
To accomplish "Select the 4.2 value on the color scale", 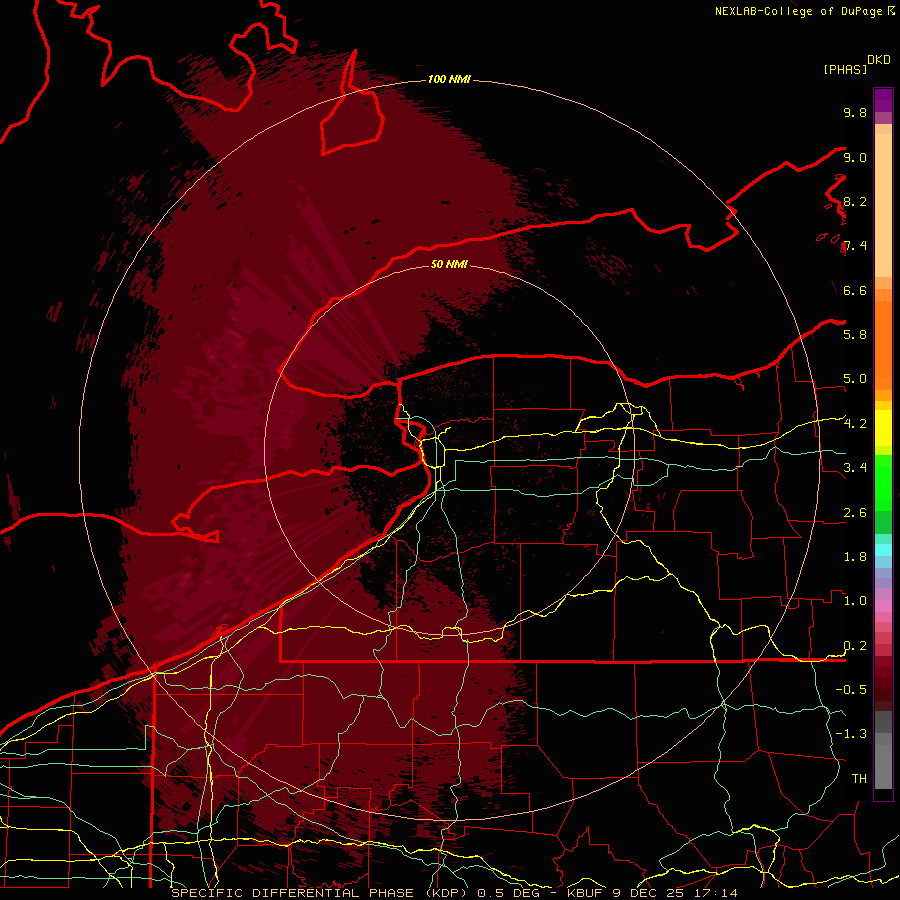I will tap(855, 424).
